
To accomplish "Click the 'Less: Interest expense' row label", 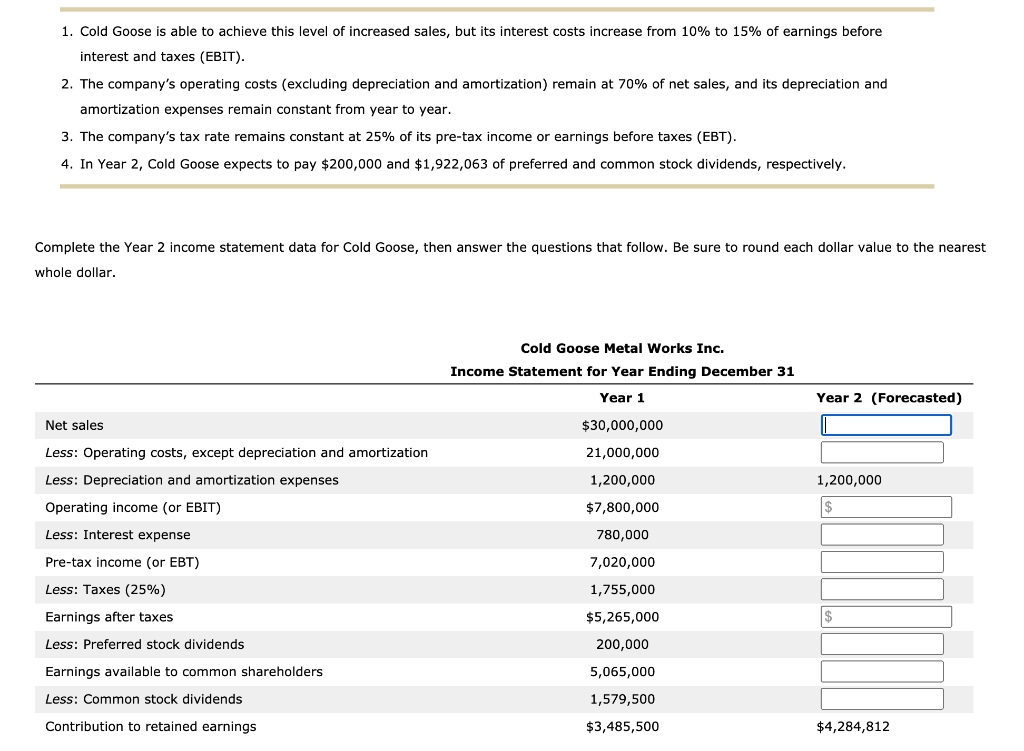I will point(118,535).
